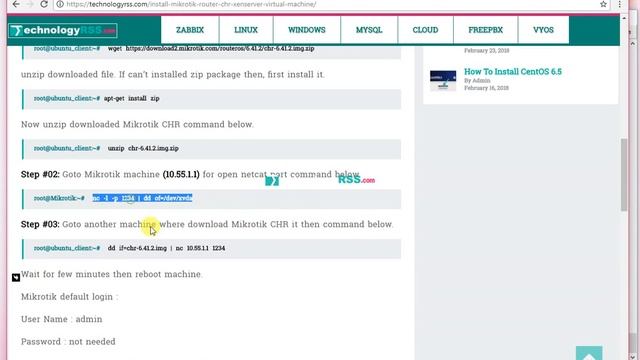Image resolution: width=640 pixels, height=360 pixels.
Task: Bookmark this page with the star icon
Action: tap(603, 4)
